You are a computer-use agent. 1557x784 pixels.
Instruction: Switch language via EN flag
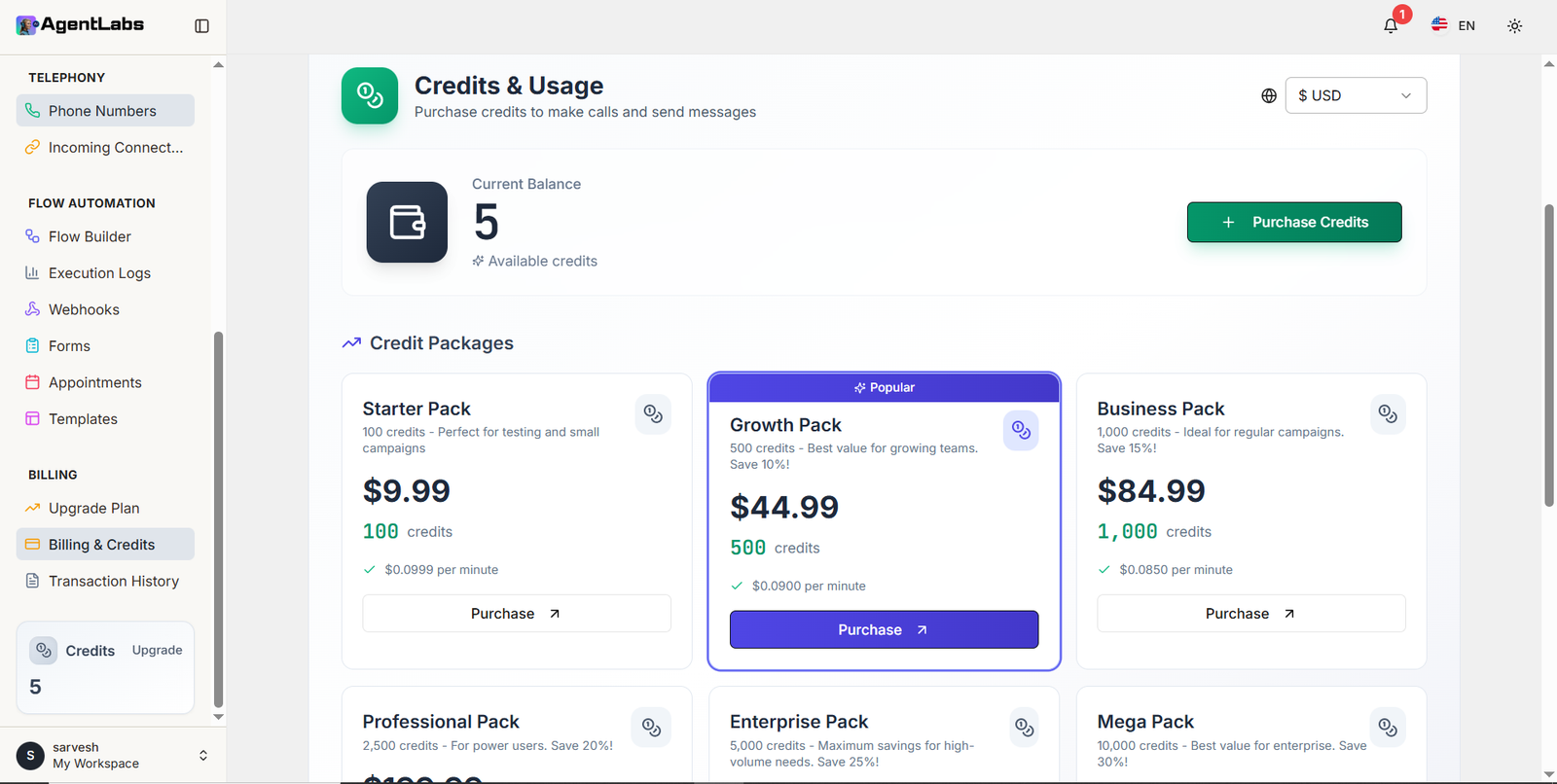click(1453, 25)
